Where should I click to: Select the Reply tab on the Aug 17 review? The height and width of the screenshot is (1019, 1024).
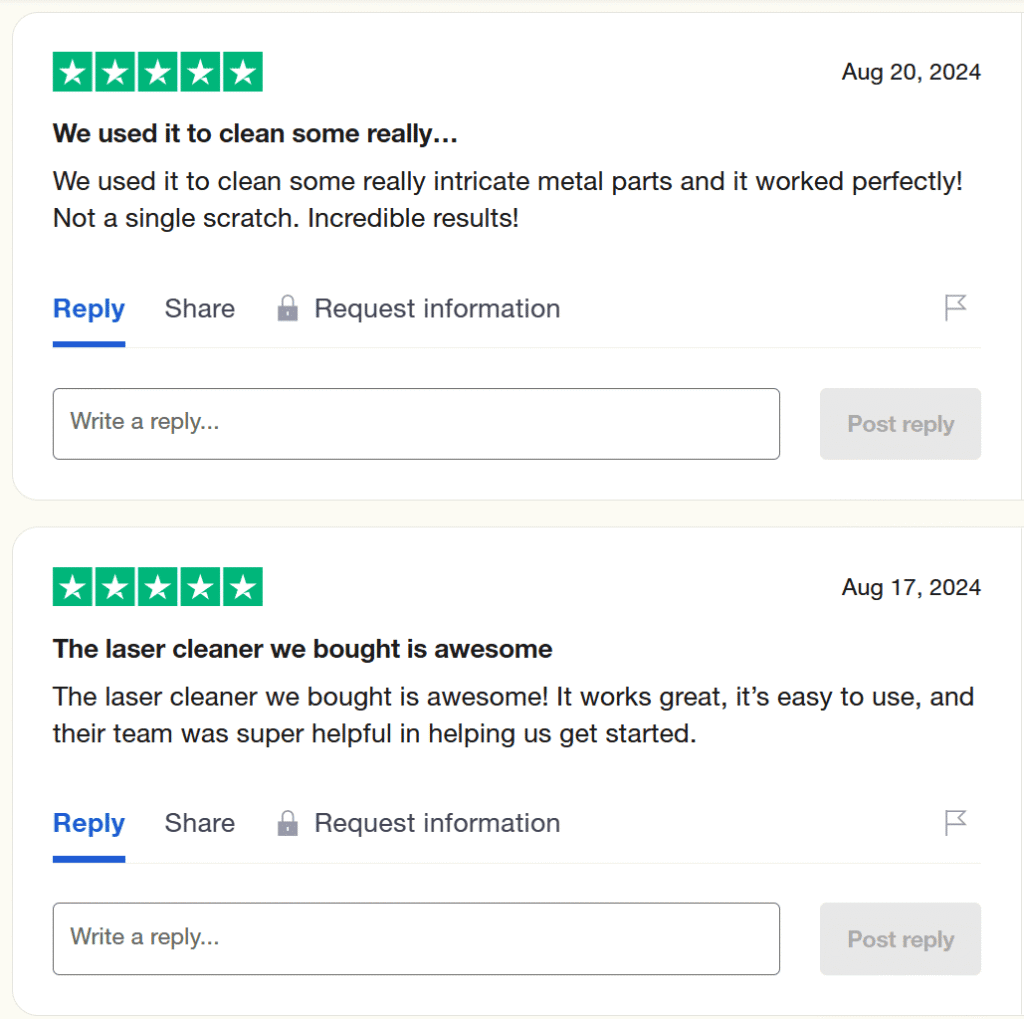click(x=89, y=824)
